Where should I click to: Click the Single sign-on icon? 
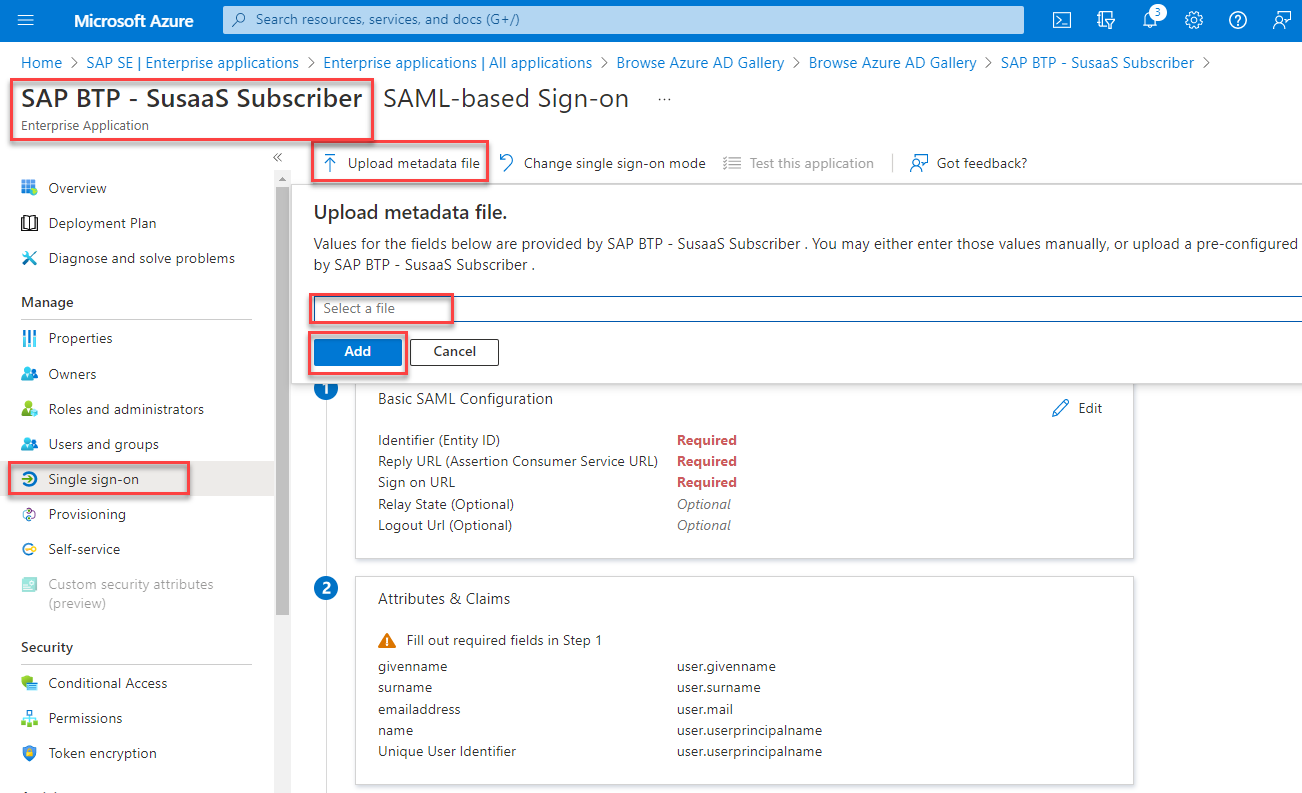[x=29, y=479]
